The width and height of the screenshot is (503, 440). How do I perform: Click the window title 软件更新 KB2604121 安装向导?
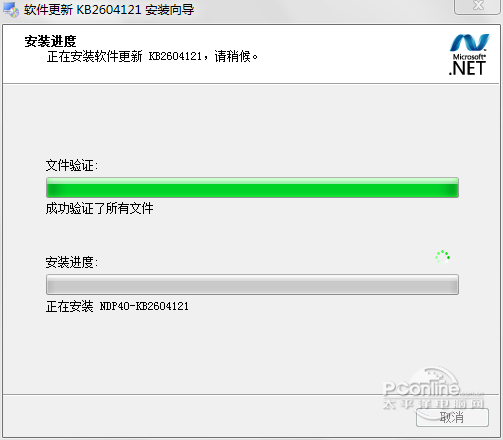109,10
